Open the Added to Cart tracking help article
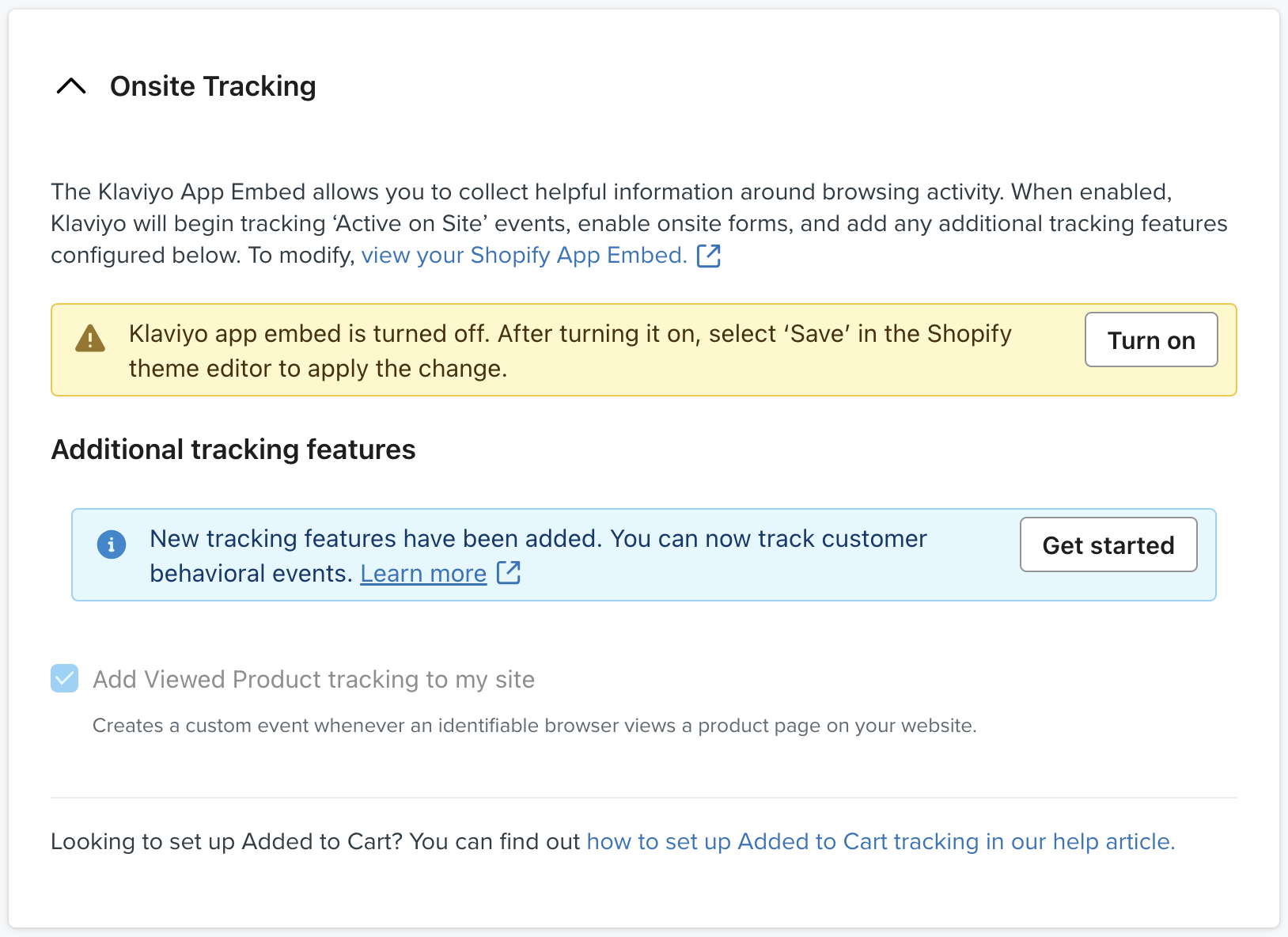 click(x=881, y=841)
